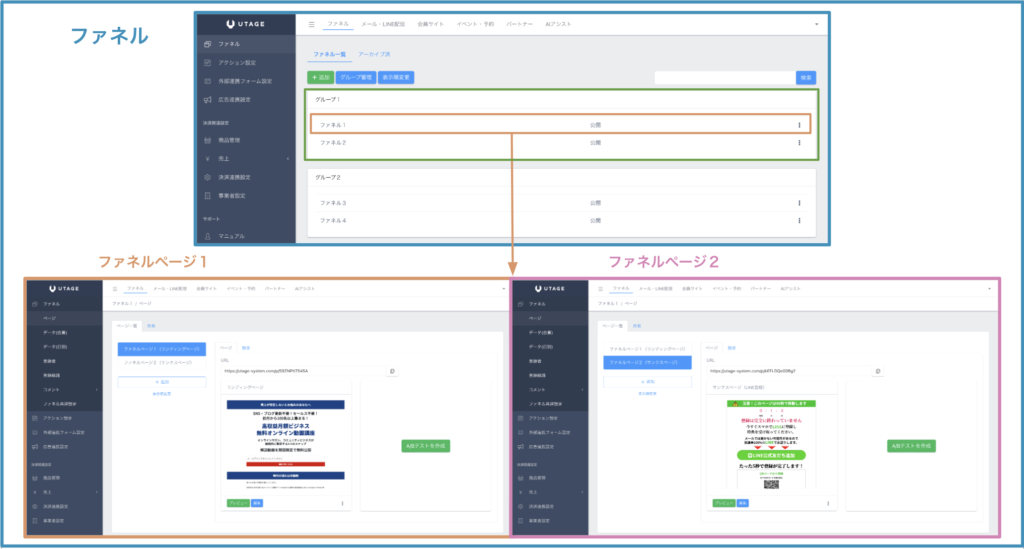
Task: Click the グループ管理 button
Action: pyautogui.click(x=357, y=77)
